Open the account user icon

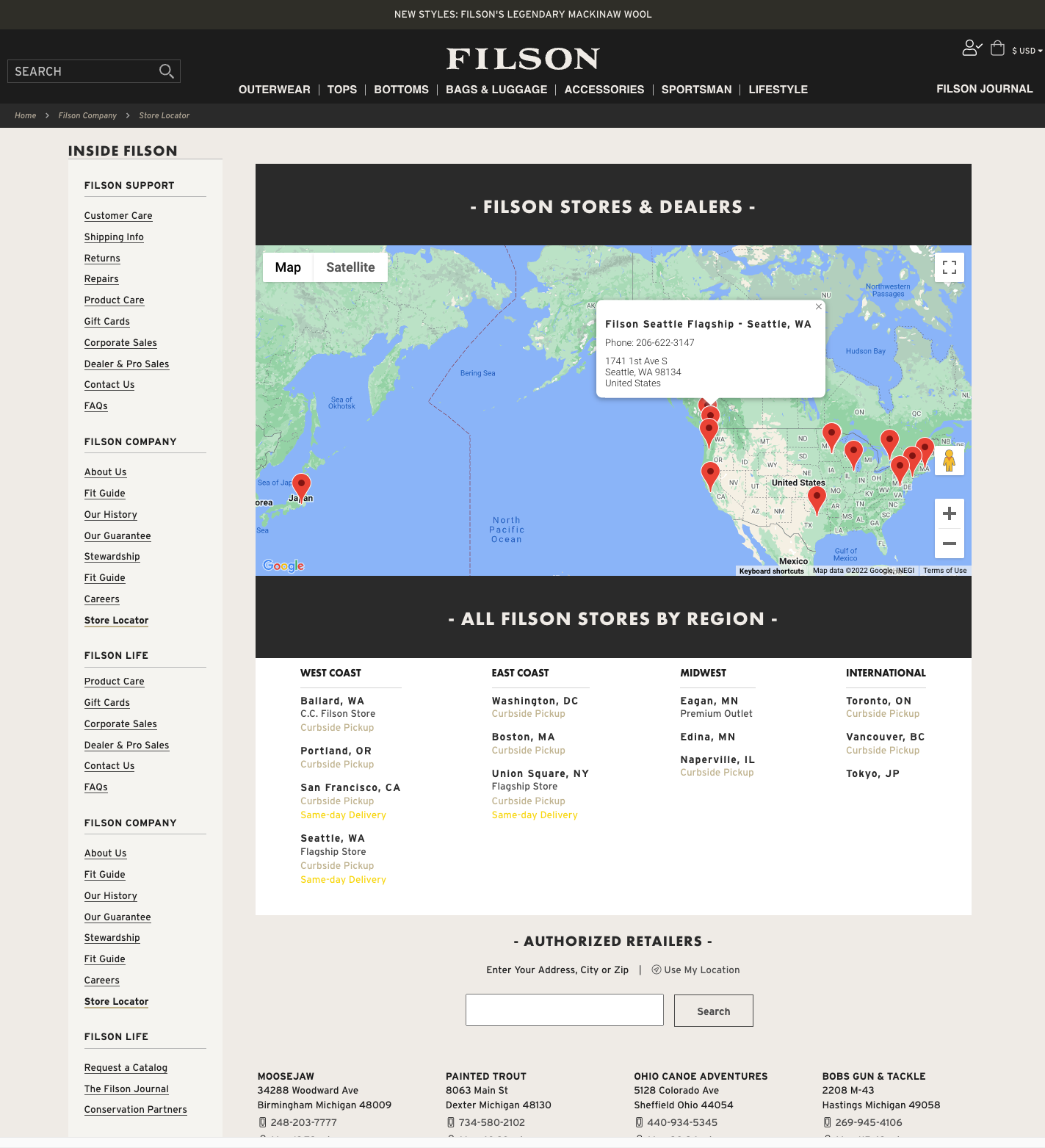coord(972,48)
